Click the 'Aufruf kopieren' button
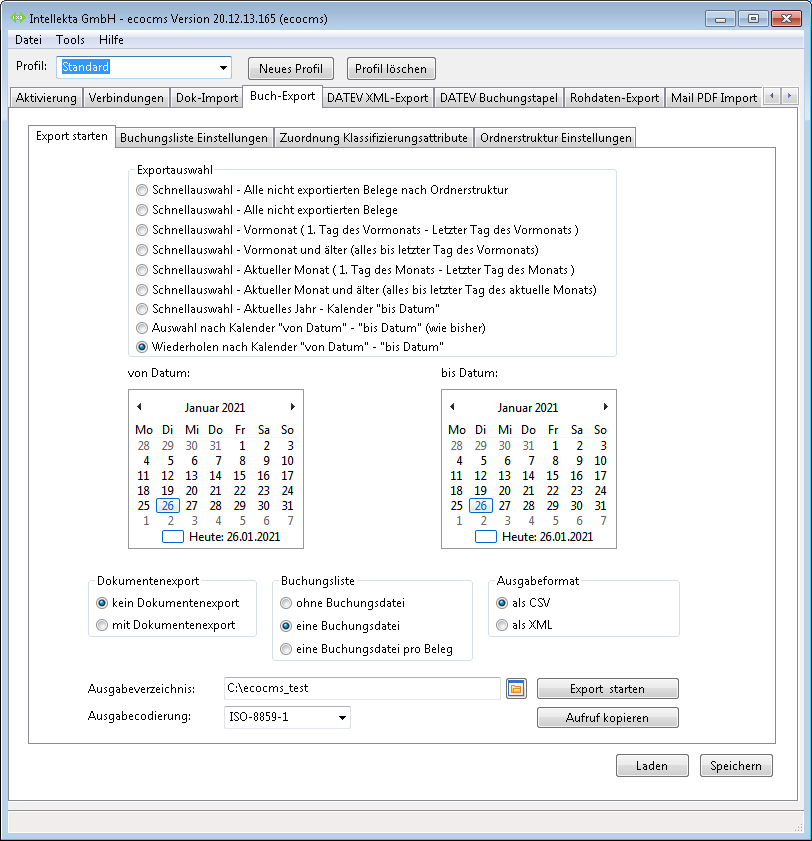 click(x=608, y=718)
